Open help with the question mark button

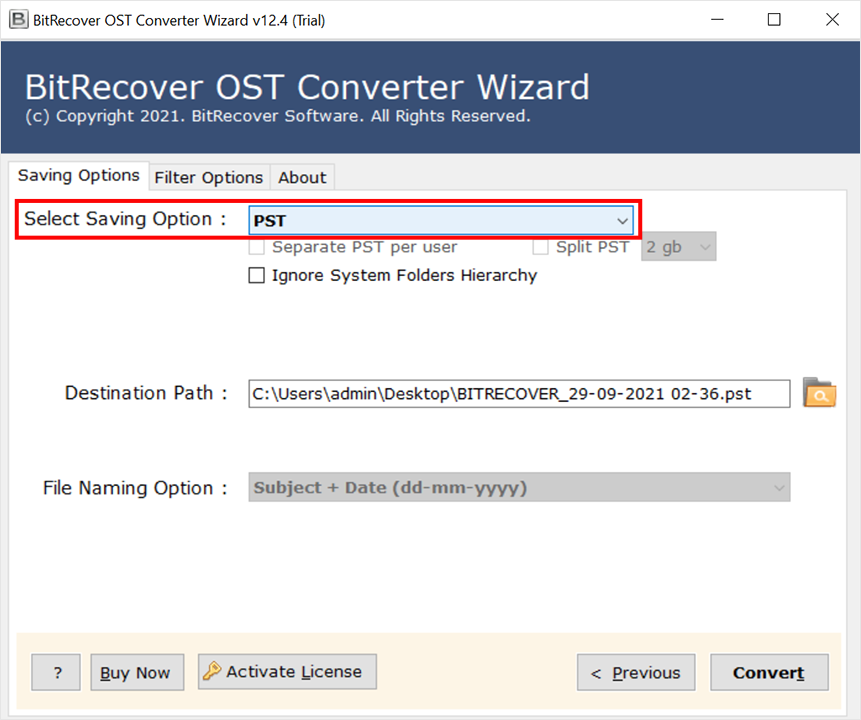[57, 673]
